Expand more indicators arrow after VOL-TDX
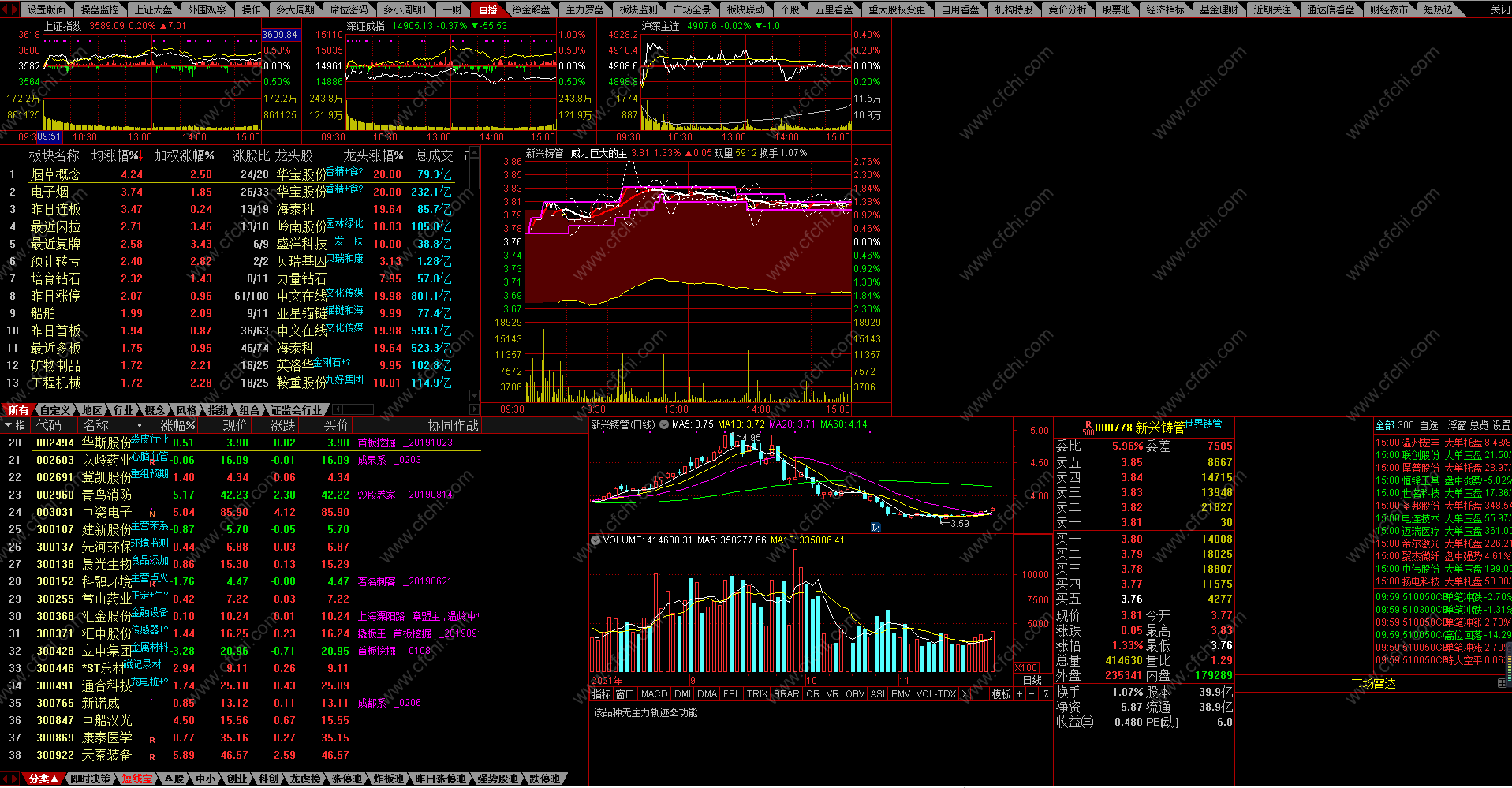 (964, 694)
